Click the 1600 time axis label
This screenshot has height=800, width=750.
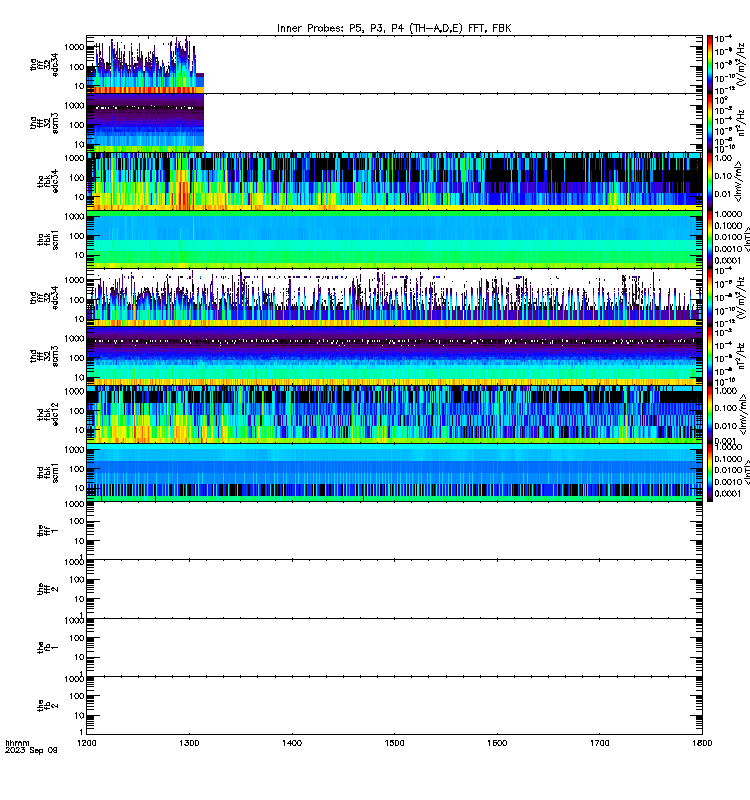497,743
